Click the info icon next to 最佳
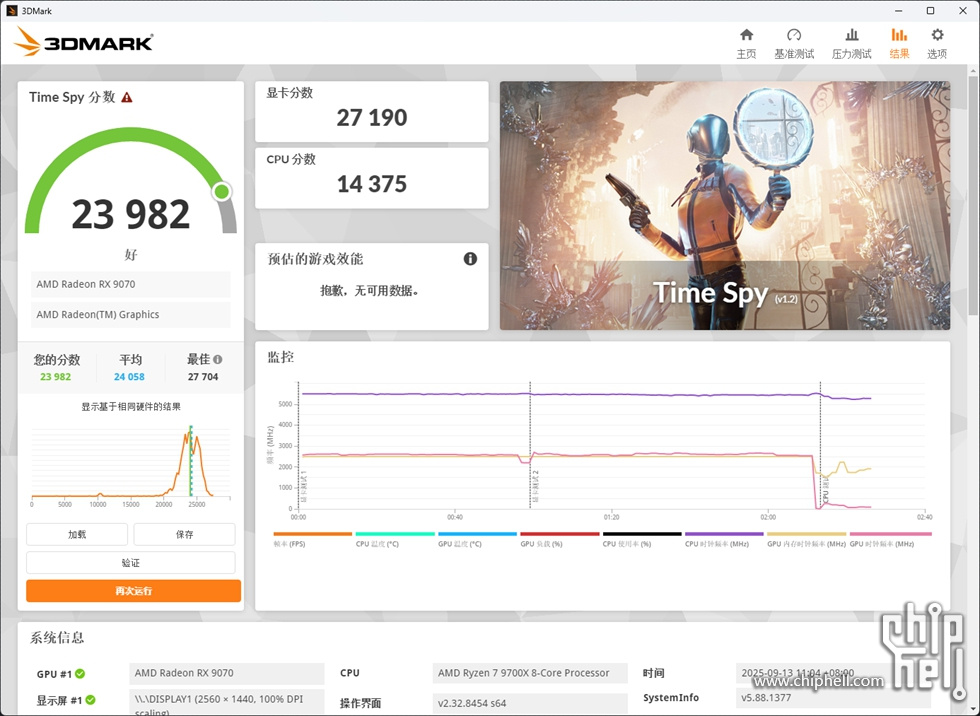This screenshot has height=716, width=980. tap(218, 359)
